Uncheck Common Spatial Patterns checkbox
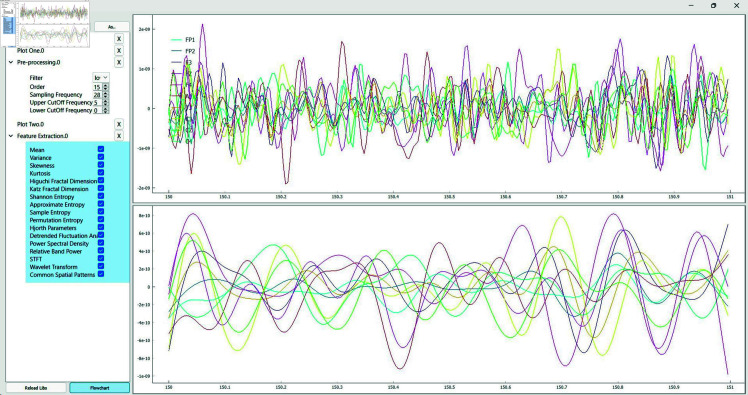This screenshot has width=748, height=395. [x=101, y=274]
